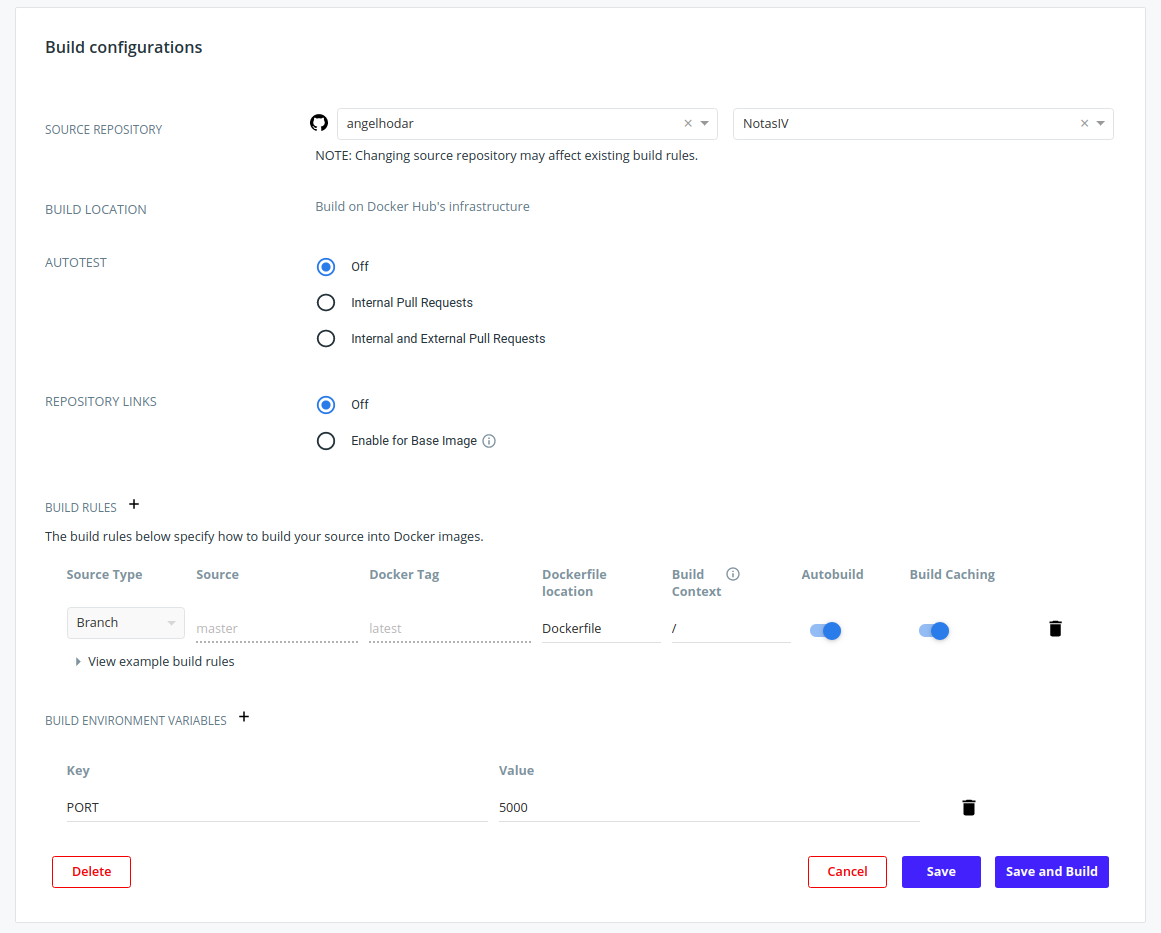Clear the angelhodar account selection
This screenshot has width=1161, height=933.
688,124
